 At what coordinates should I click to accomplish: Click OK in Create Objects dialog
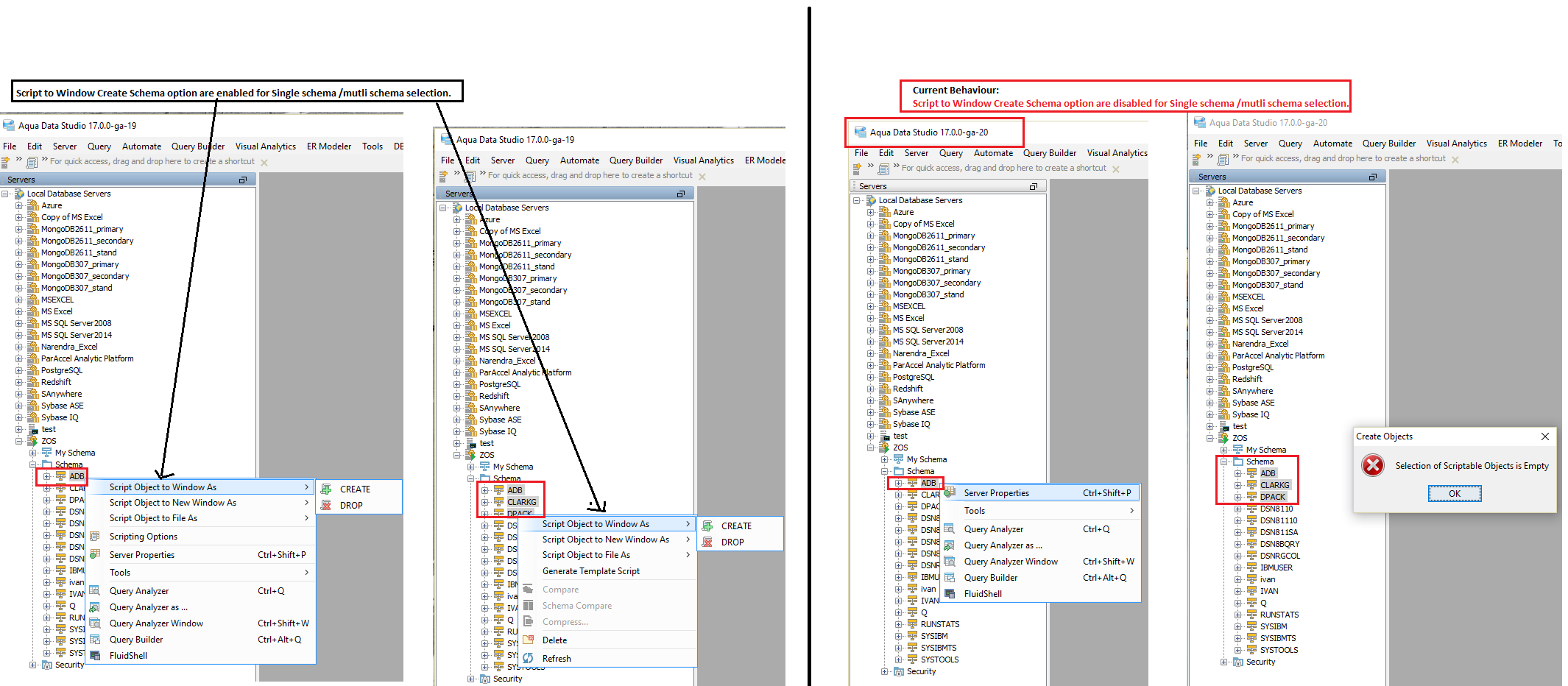coord(1455,494)
